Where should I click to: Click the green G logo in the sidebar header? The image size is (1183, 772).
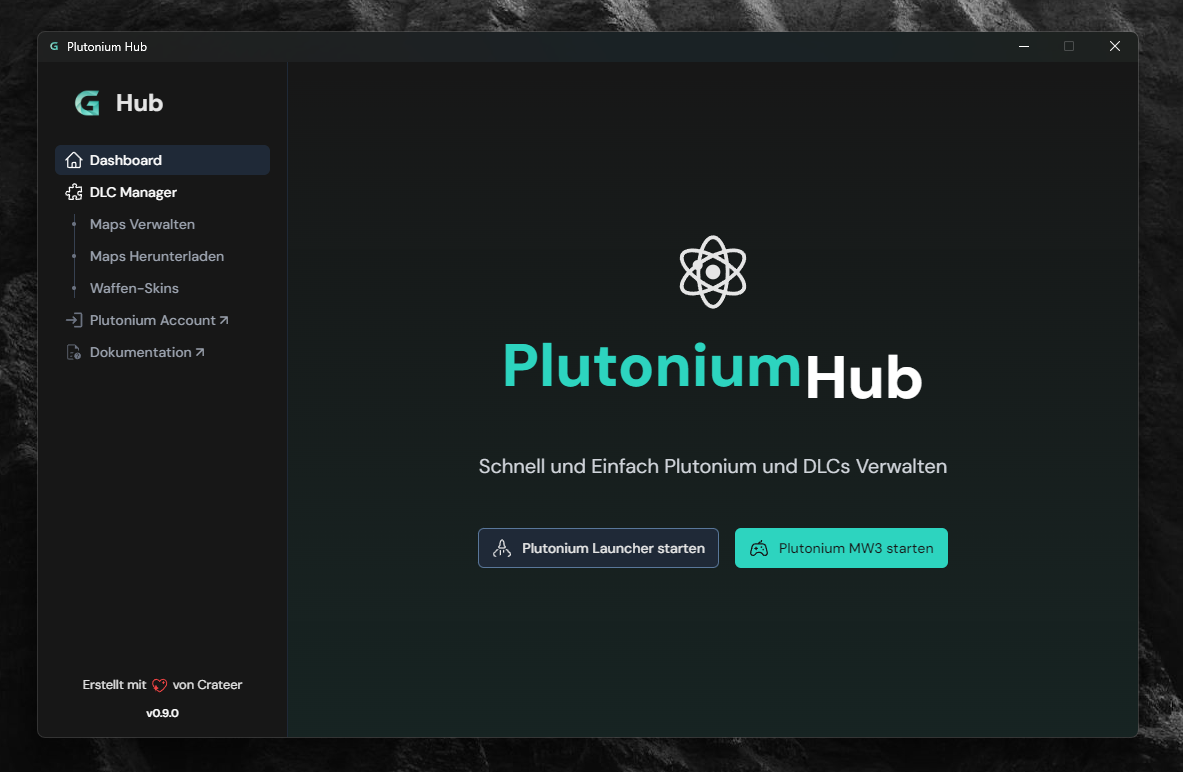88,103
